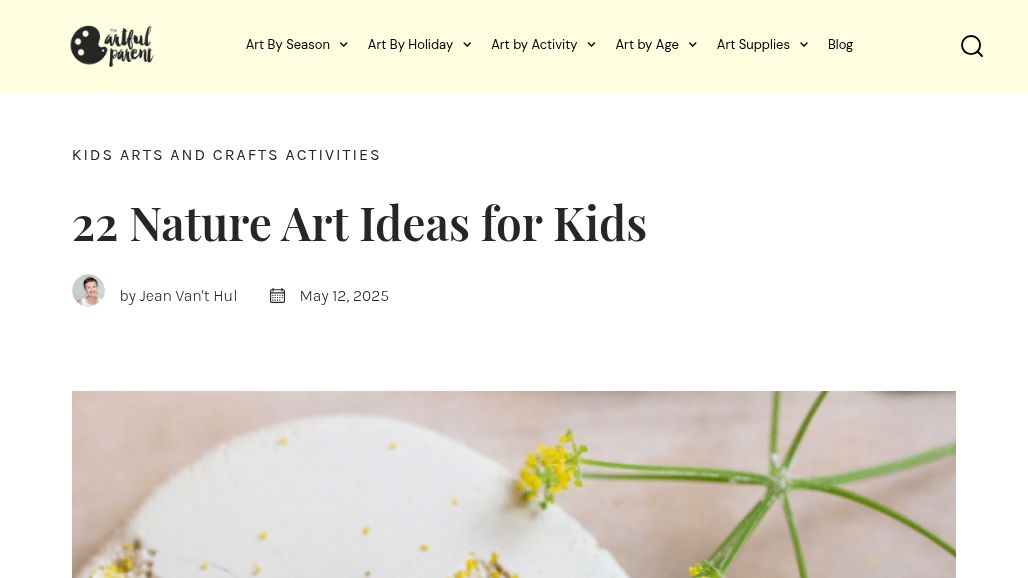Open the search magnifier icon
The image size is (1028, 578).
pos(971,46)
